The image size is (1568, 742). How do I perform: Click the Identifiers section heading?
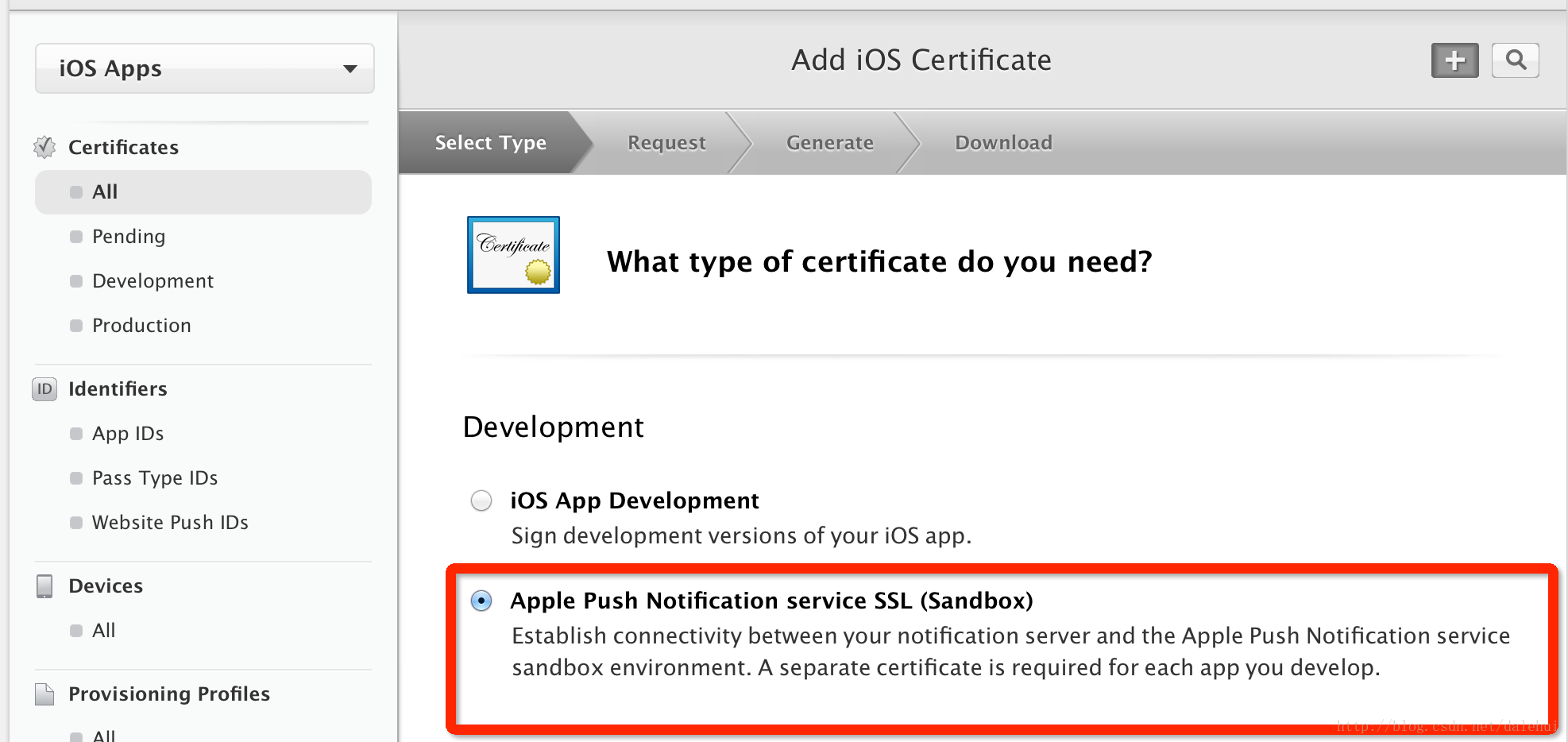pos(118,389)
